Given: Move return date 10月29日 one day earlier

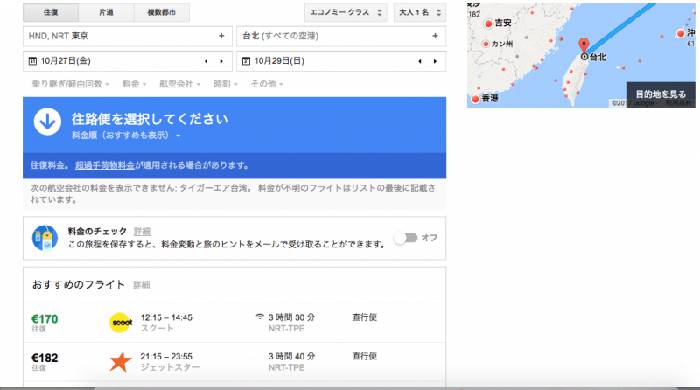Looking at the screenshot, I should (x=420, y=61).
